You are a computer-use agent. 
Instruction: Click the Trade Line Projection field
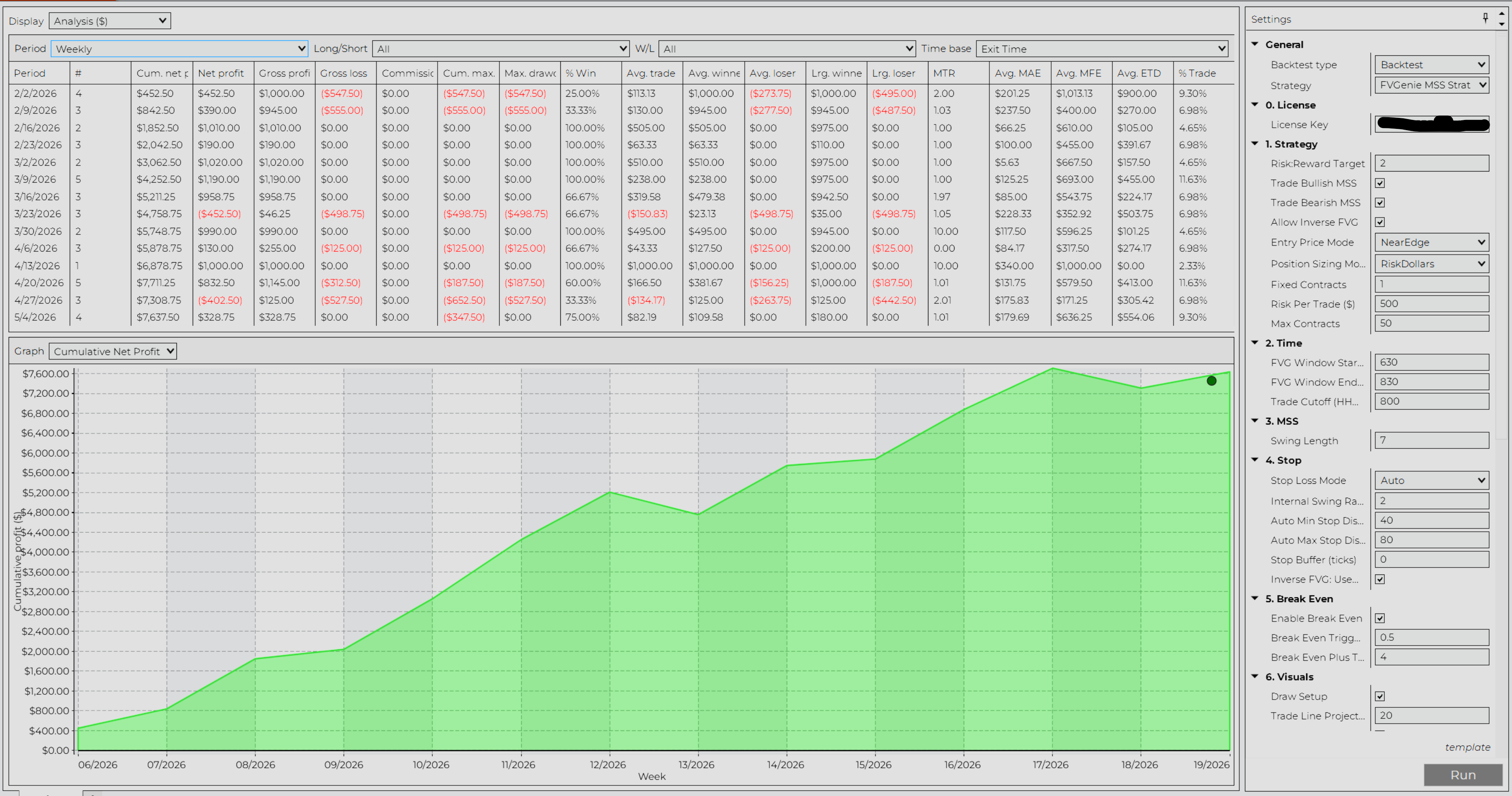click(1431, 716)
